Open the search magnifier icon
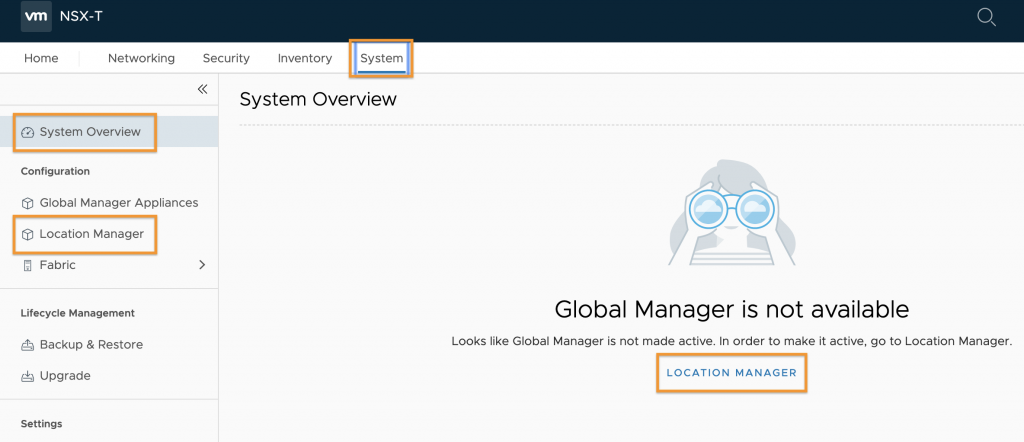 (986, 17)
